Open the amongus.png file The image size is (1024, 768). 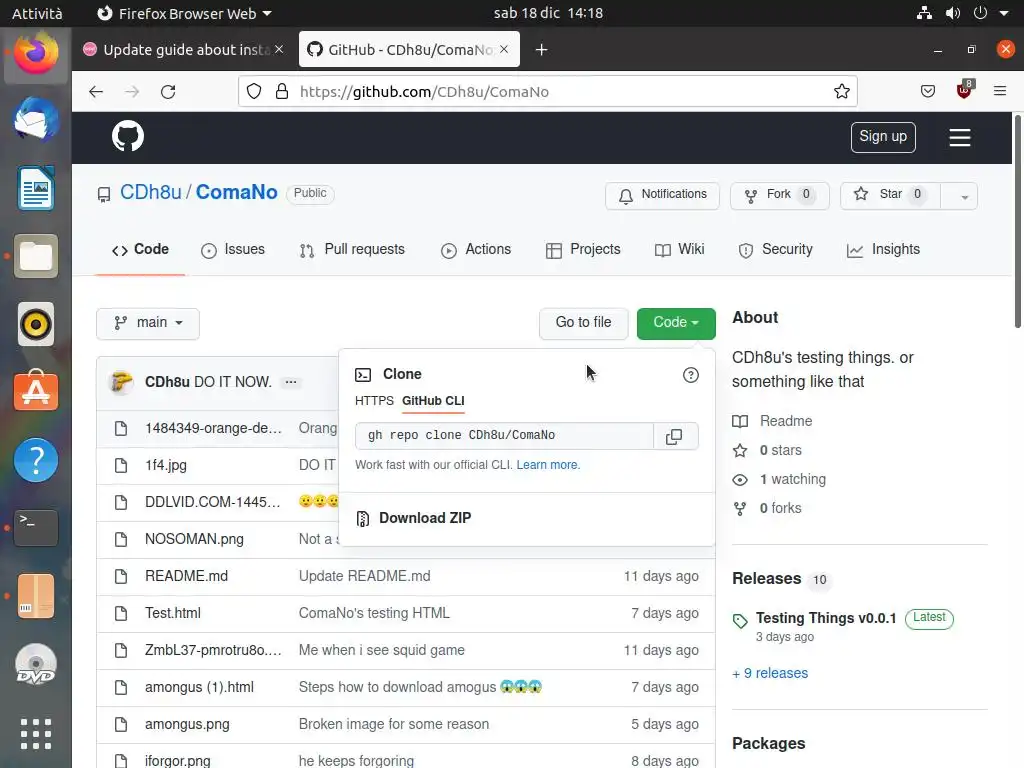[x=187, y=724]
